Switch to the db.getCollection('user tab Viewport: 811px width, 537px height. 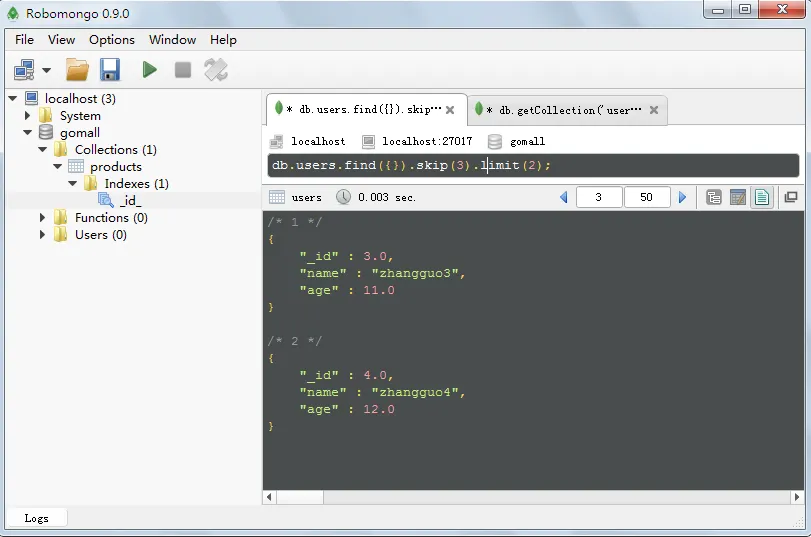pos(567,110)
